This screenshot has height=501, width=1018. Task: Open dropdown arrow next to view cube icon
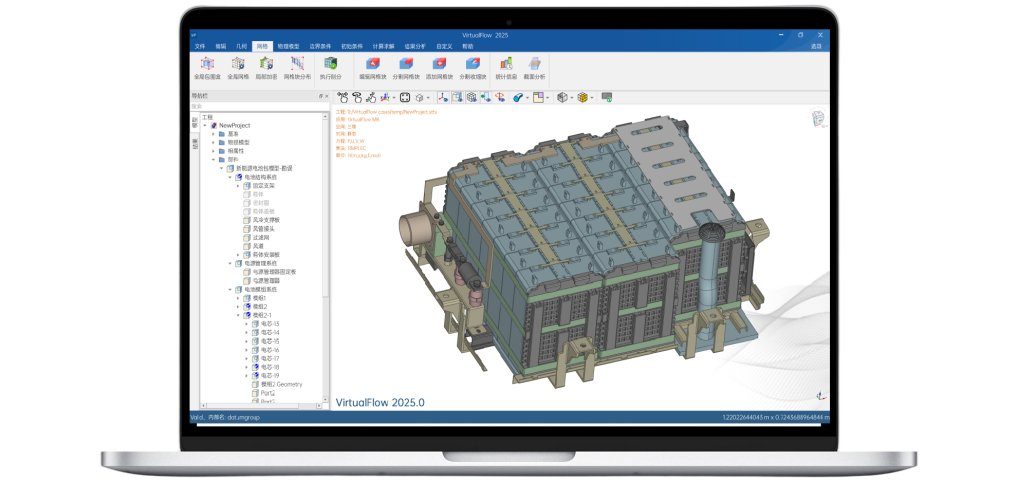tap(428, 98)
